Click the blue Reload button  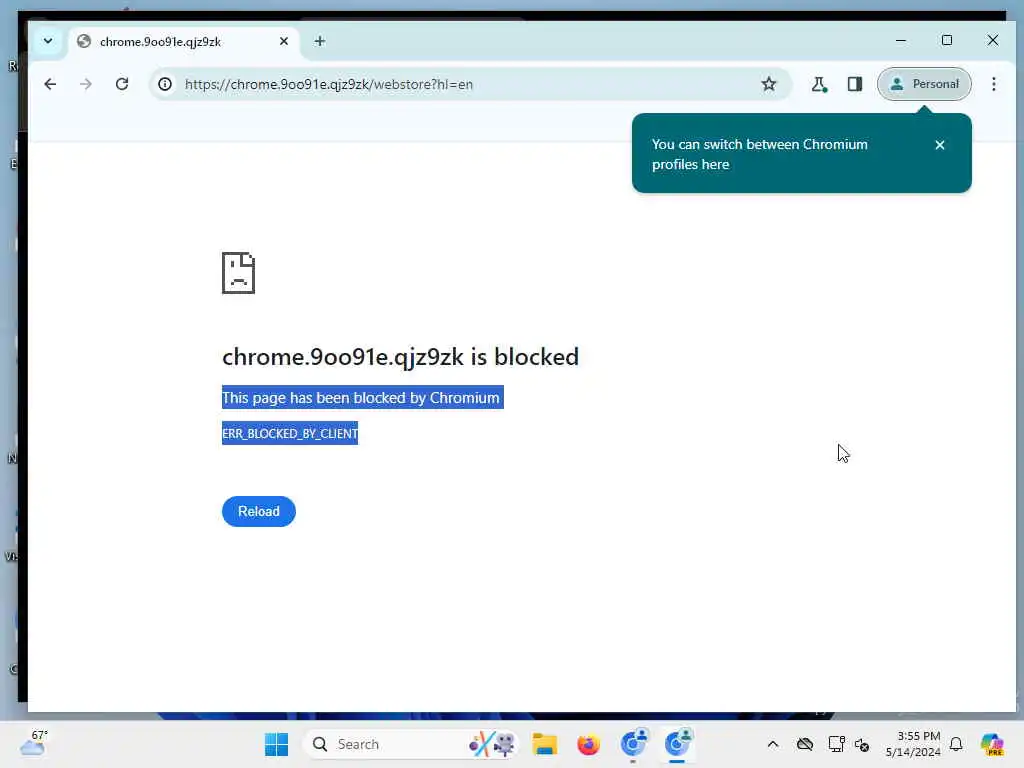click(259, 511)
